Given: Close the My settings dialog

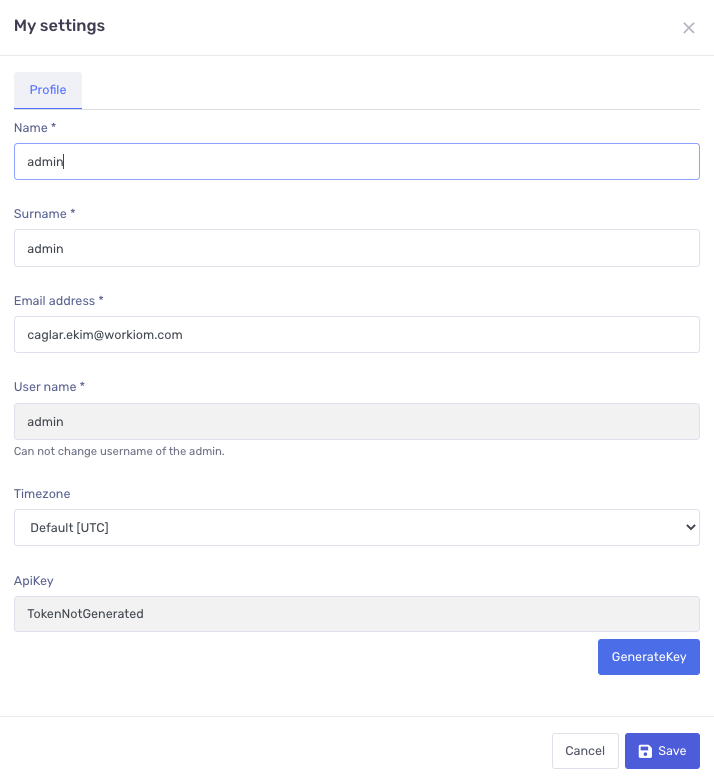Looking at the screenshot, I should (688, 28).
